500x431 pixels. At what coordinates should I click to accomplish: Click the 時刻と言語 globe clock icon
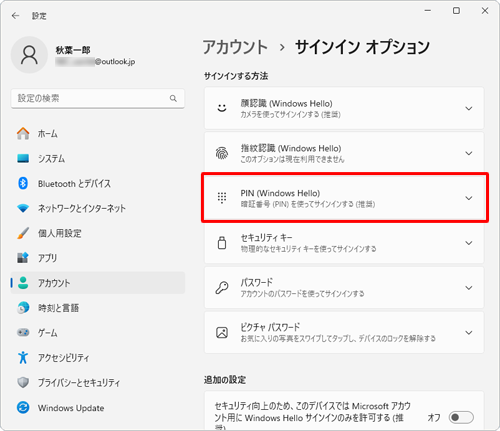tap(23, 308)
